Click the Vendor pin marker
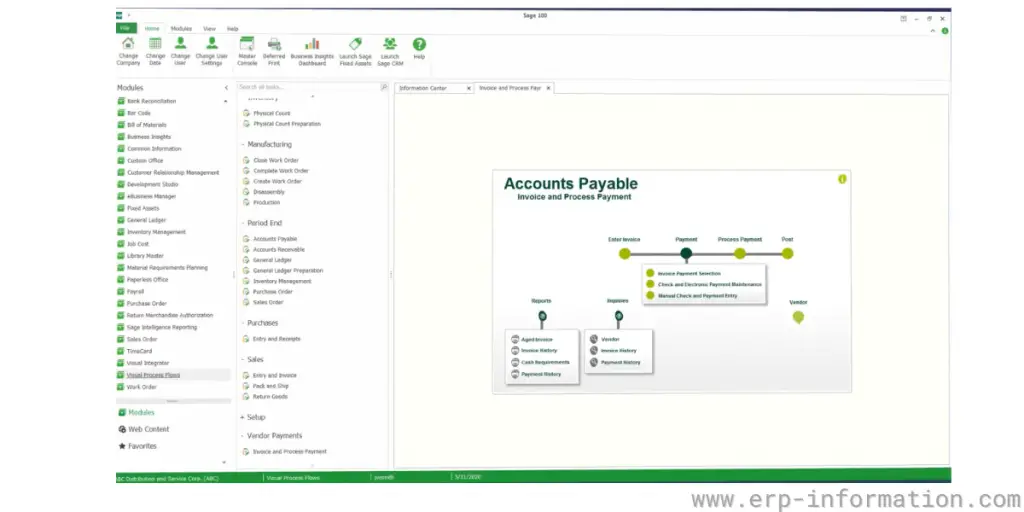 tap(798, 317)
